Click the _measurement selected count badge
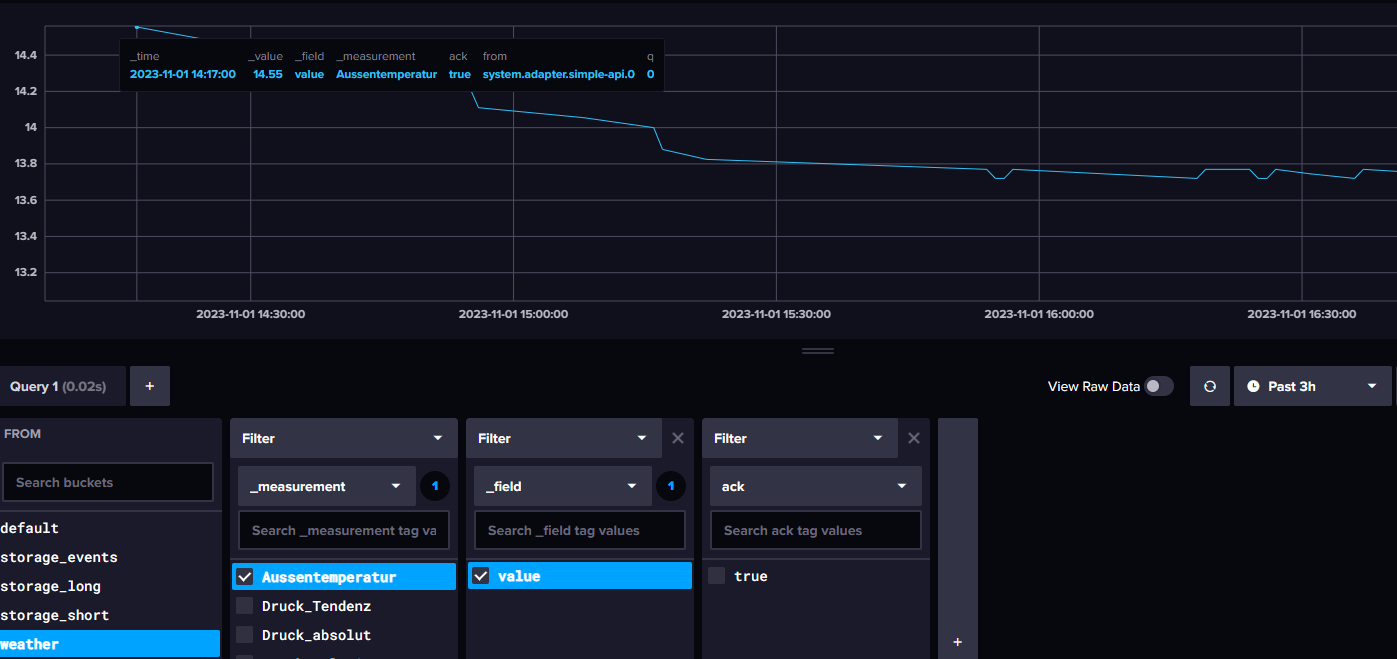This screenshot has width=1397, height=659. 435,486
